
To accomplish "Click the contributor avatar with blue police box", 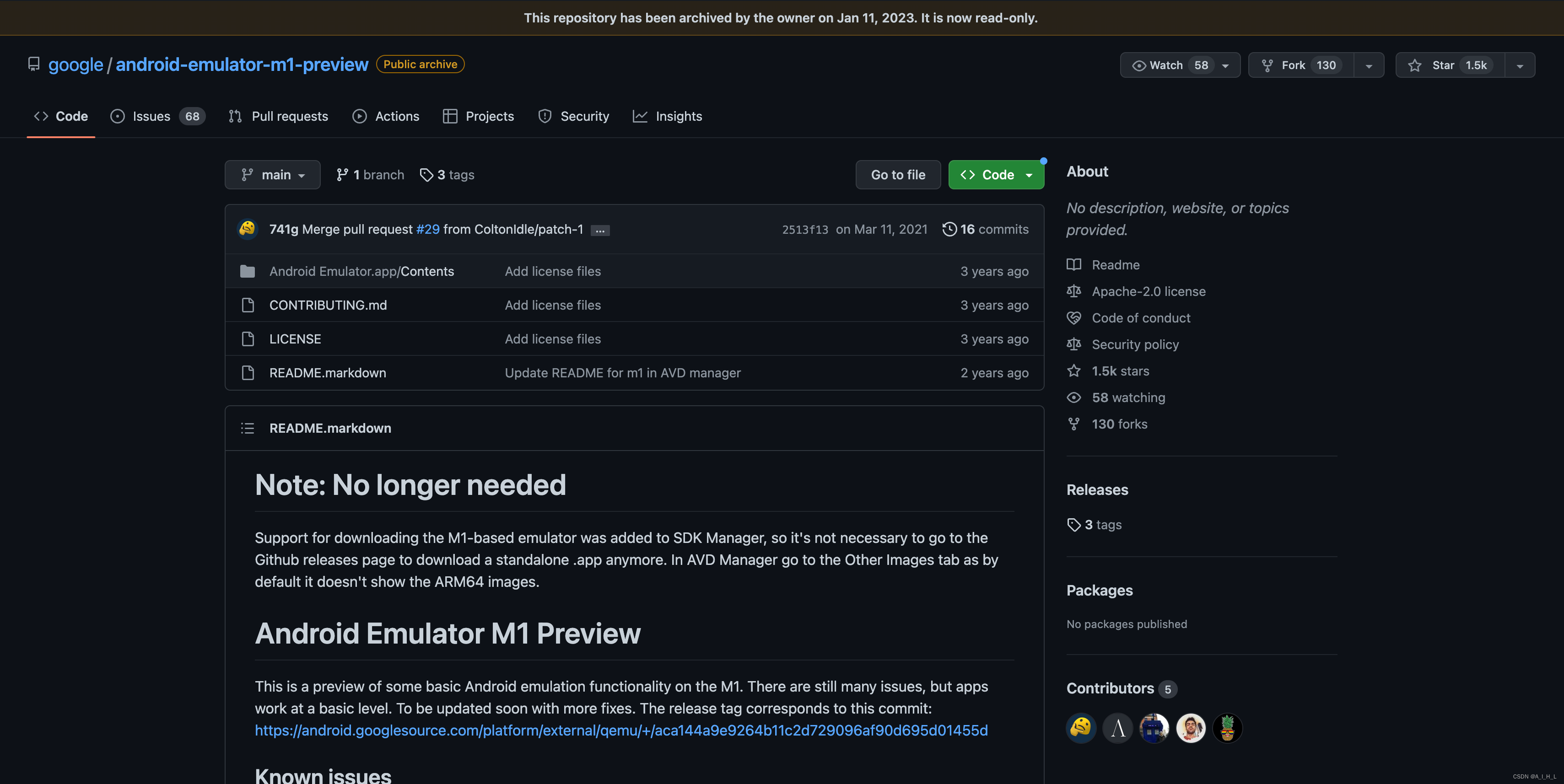I will coord(1154,728).
